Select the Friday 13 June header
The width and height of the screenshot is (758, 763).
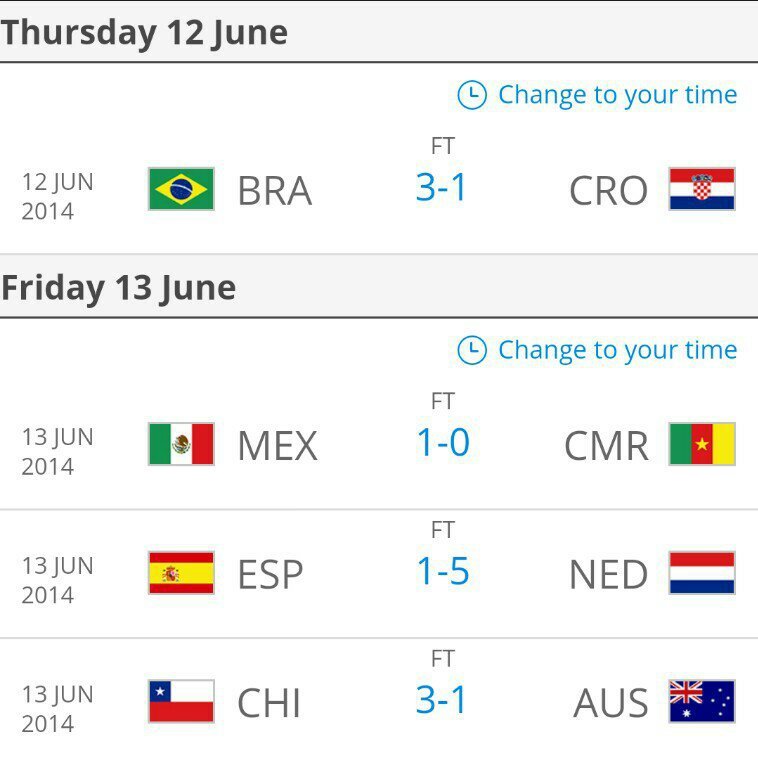coord(118,288)
